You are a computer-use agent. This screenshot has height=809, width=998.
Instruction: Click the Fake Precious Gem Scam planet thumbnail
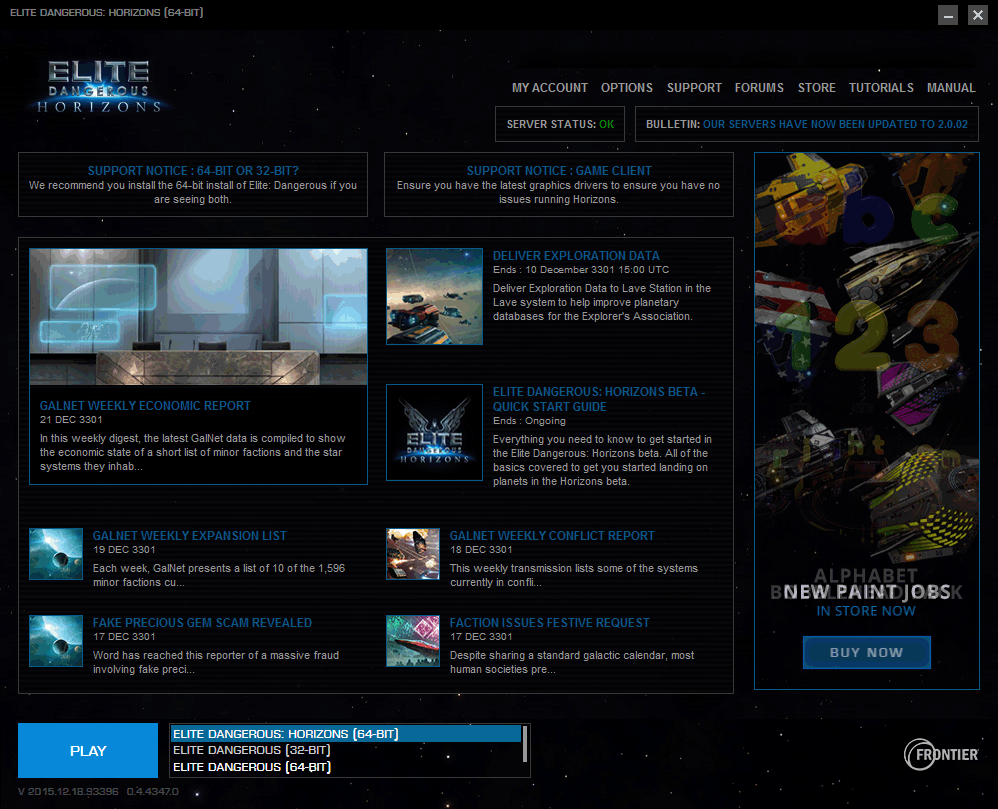(56, 641)
